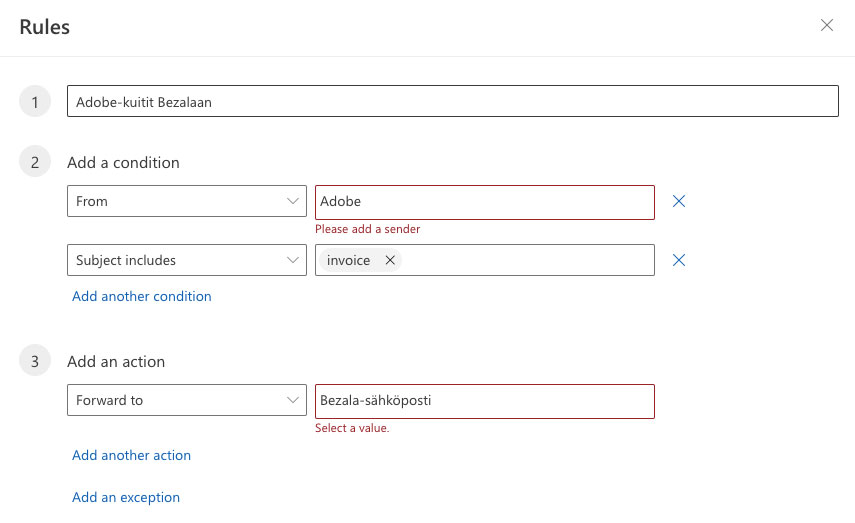Click the step 1 number badge

tap(35, 101)
